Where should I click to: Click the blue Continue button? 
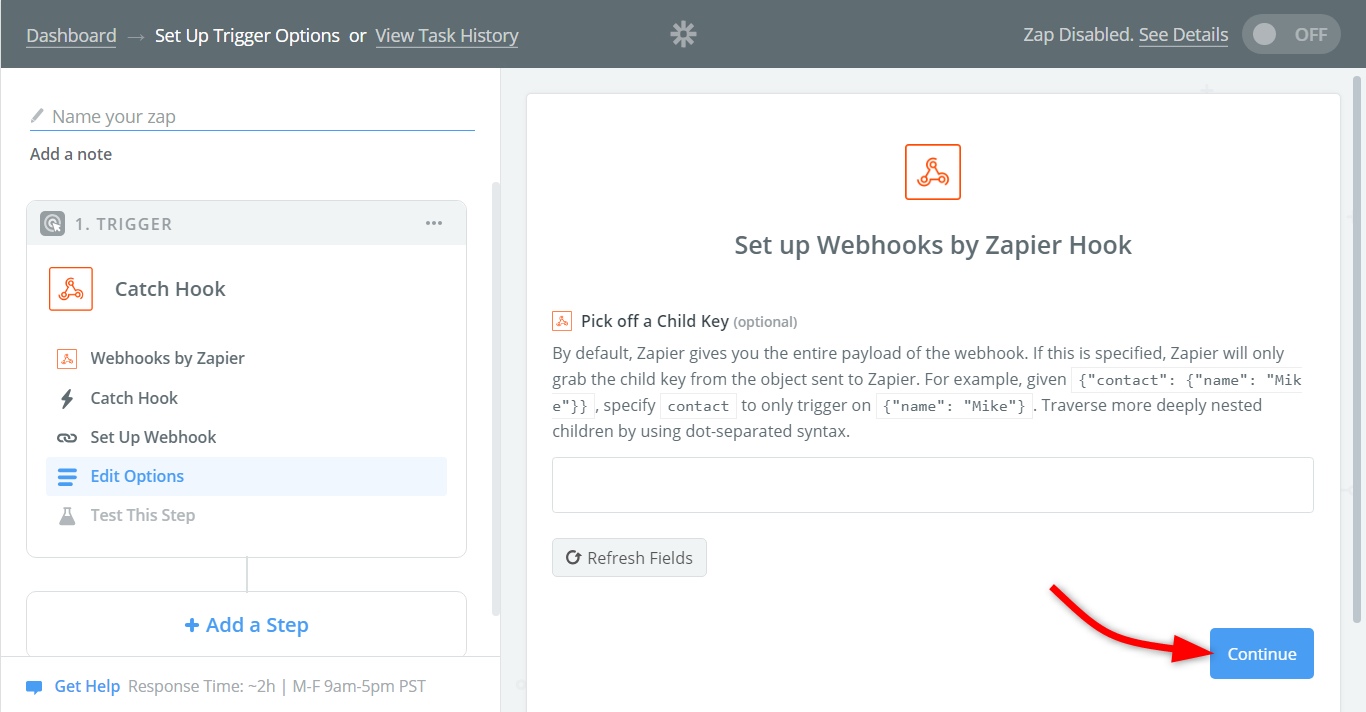tap(1262, 654)
